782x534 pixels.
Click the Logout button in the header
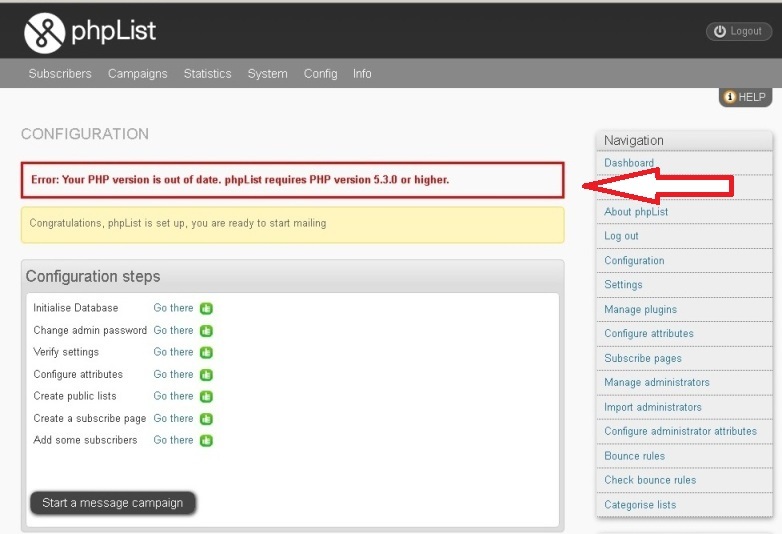pos(739,31)
